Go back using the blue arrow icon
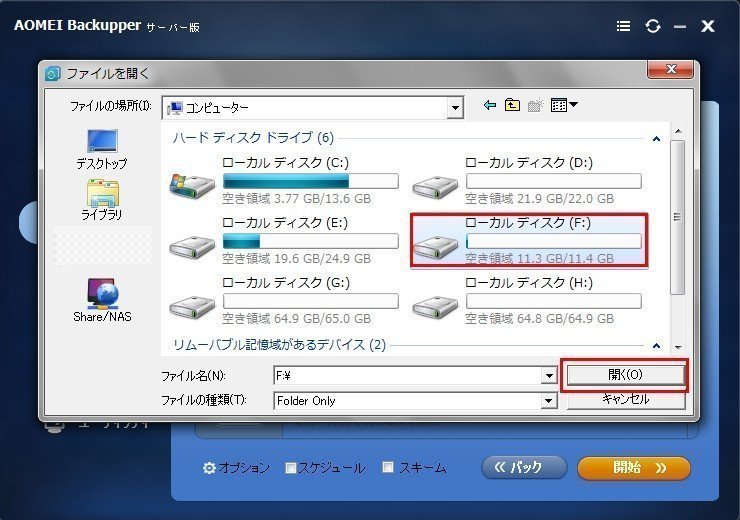The image size is (740, 520). (x=489, y=105)
